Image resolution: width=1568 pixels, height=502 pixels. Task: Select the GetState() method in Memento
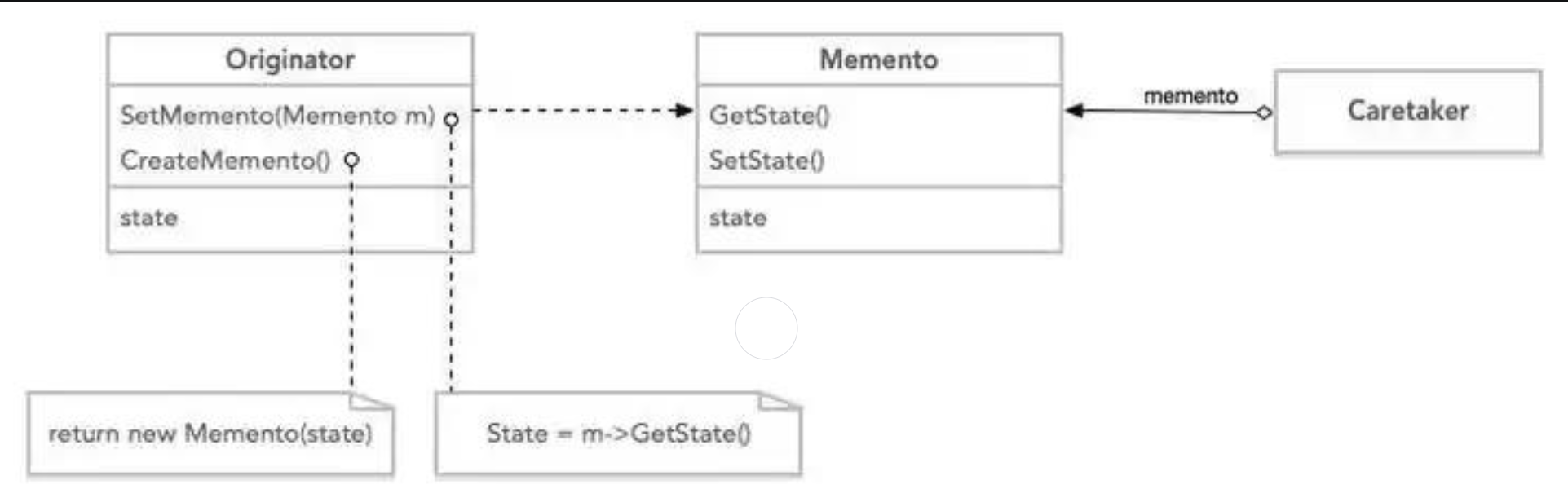click(x=769, y=116)
